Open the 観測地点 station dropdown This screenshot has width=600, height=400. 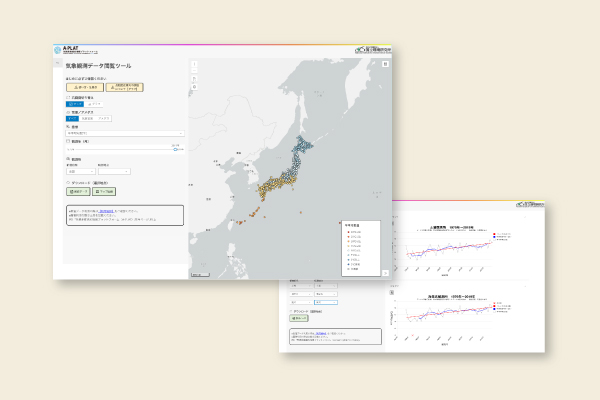pyautogui.click(x=113, y=171)
